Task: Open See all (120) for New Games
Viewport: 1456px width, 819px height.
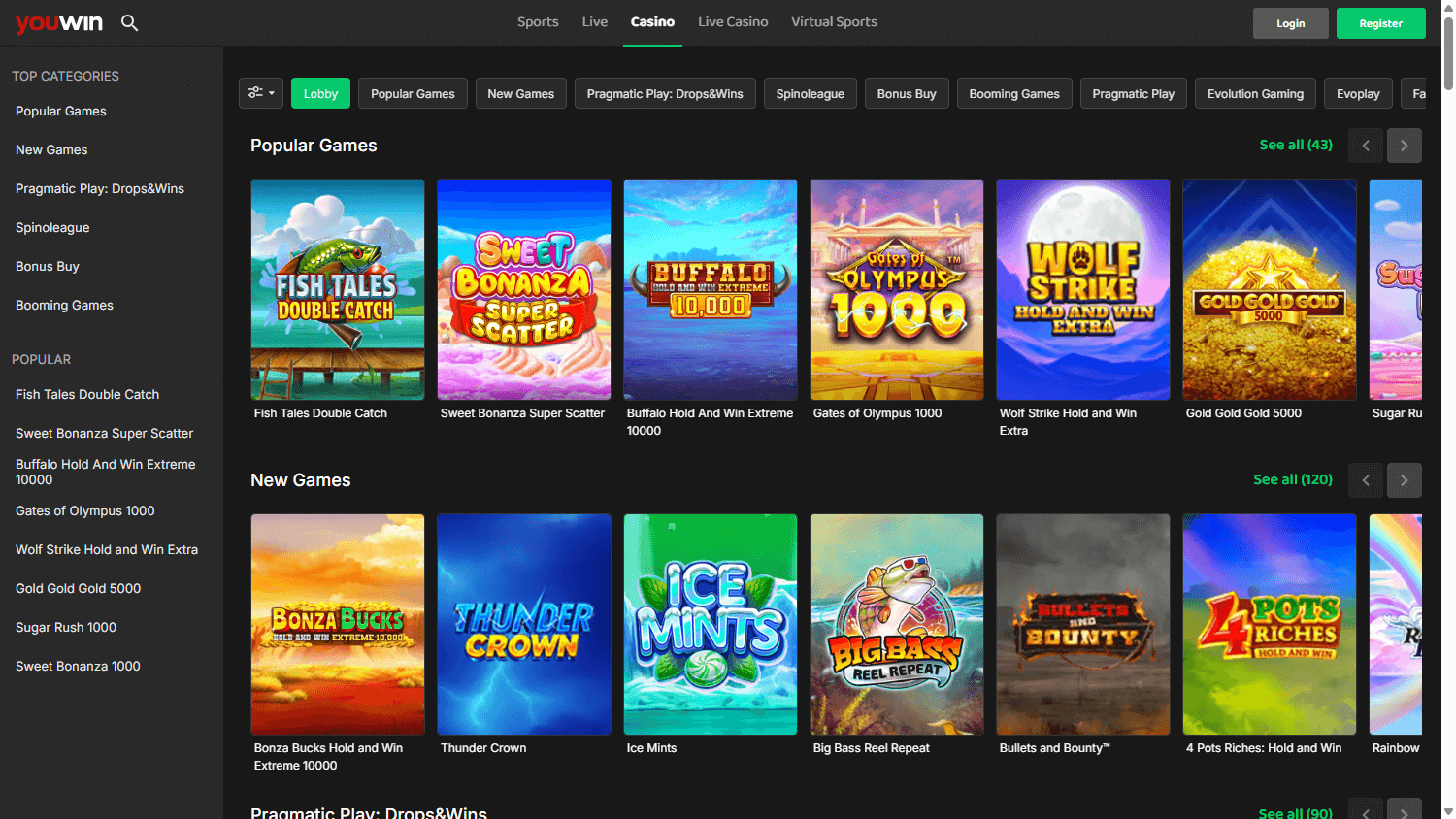Action: (1292, 479)
